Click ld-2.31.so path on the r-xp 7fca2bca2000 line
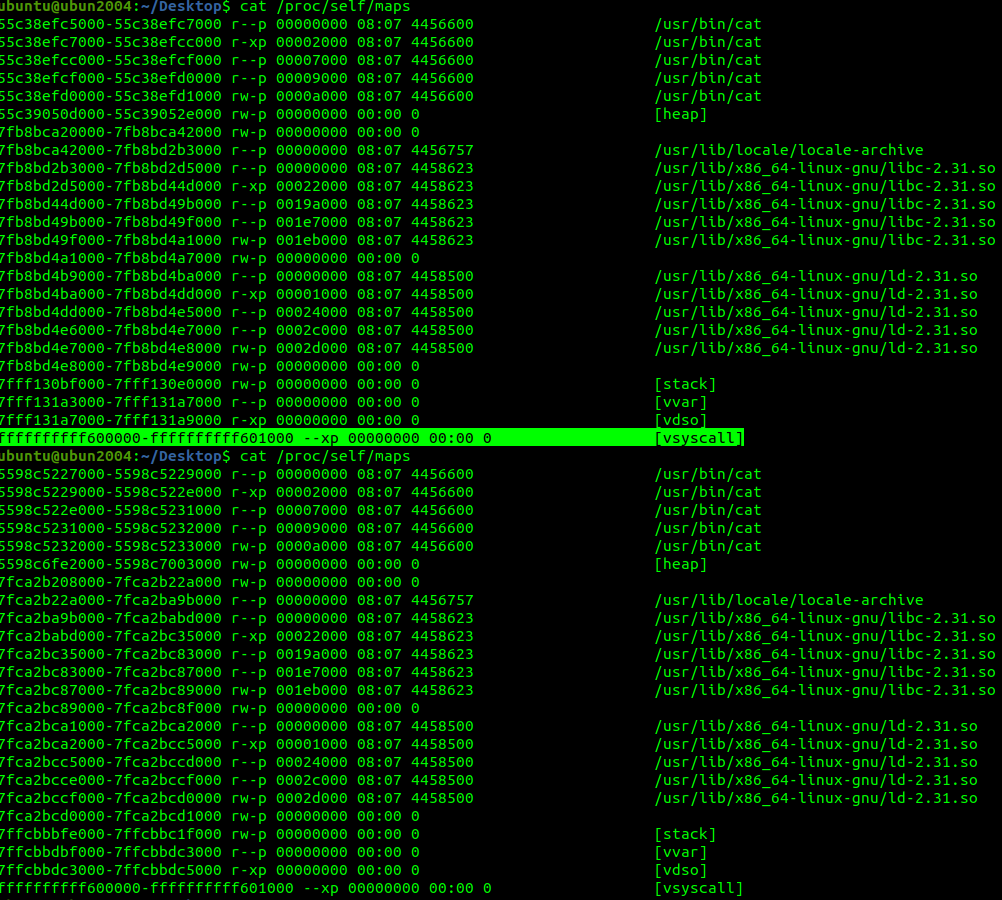The width and height of the screenshot is (1002, 900). point(816,744)
